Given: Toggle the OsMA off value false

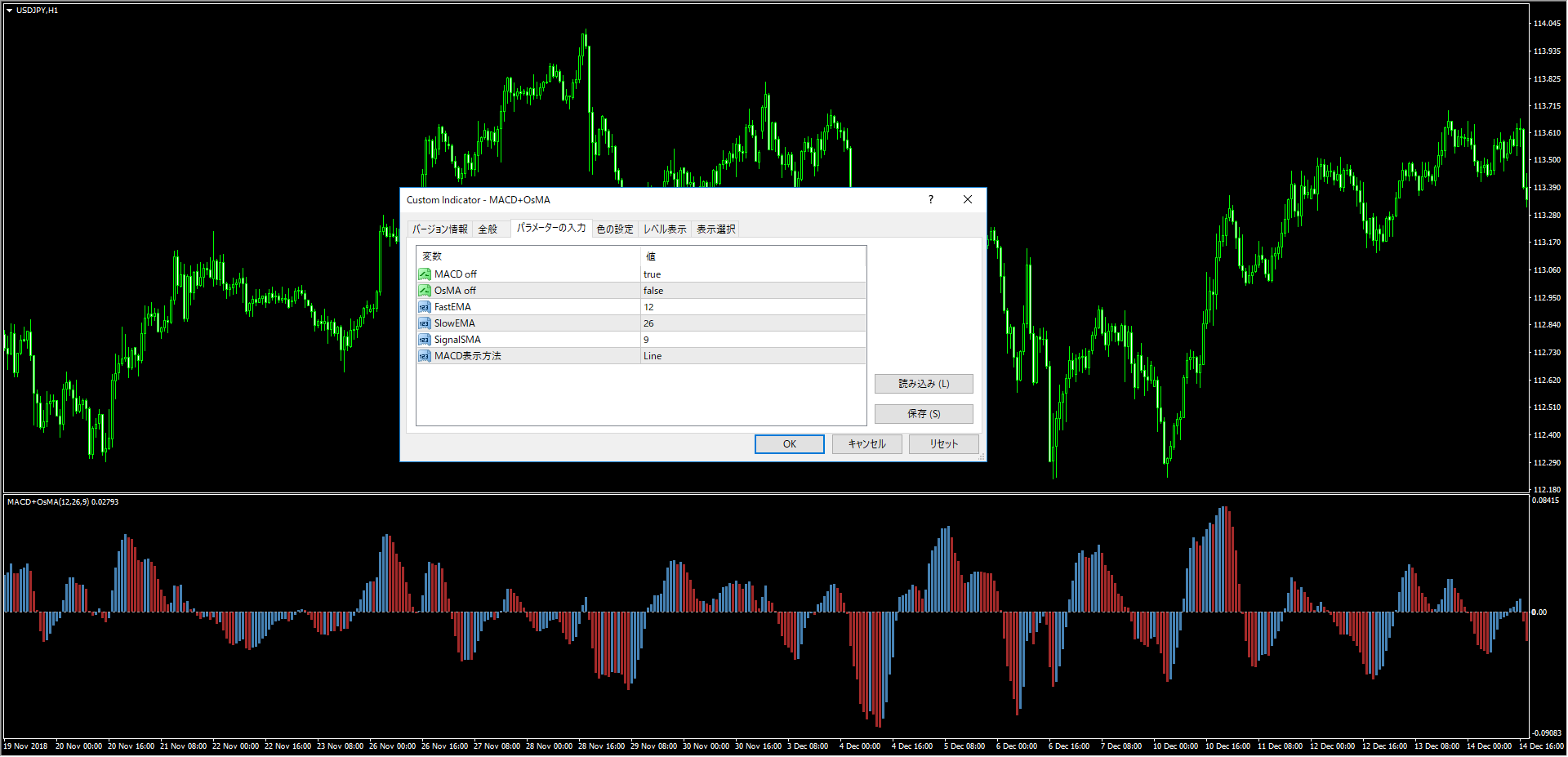Looking at the screenshot, I should [x=753, y=291].
